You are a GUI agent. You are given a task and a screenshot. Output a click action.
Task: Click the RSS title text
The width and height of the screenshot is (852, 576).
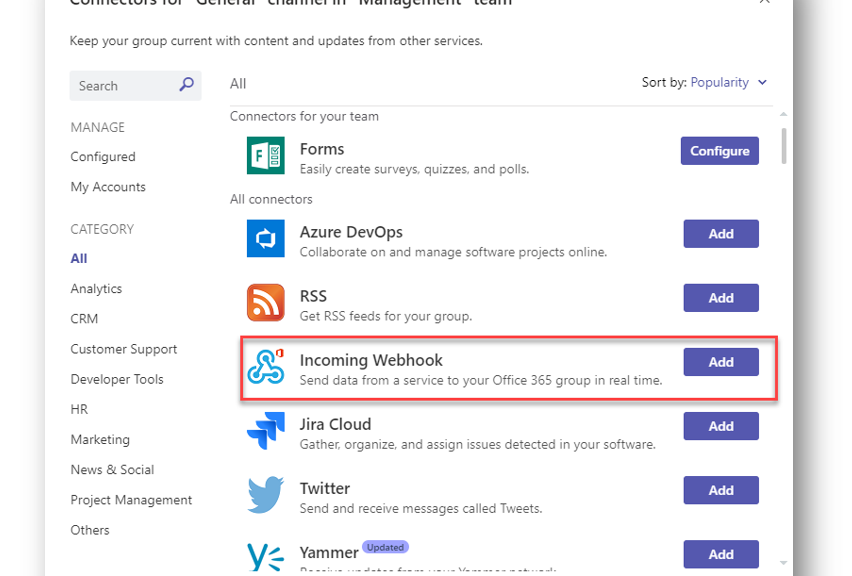coord(313,296)
